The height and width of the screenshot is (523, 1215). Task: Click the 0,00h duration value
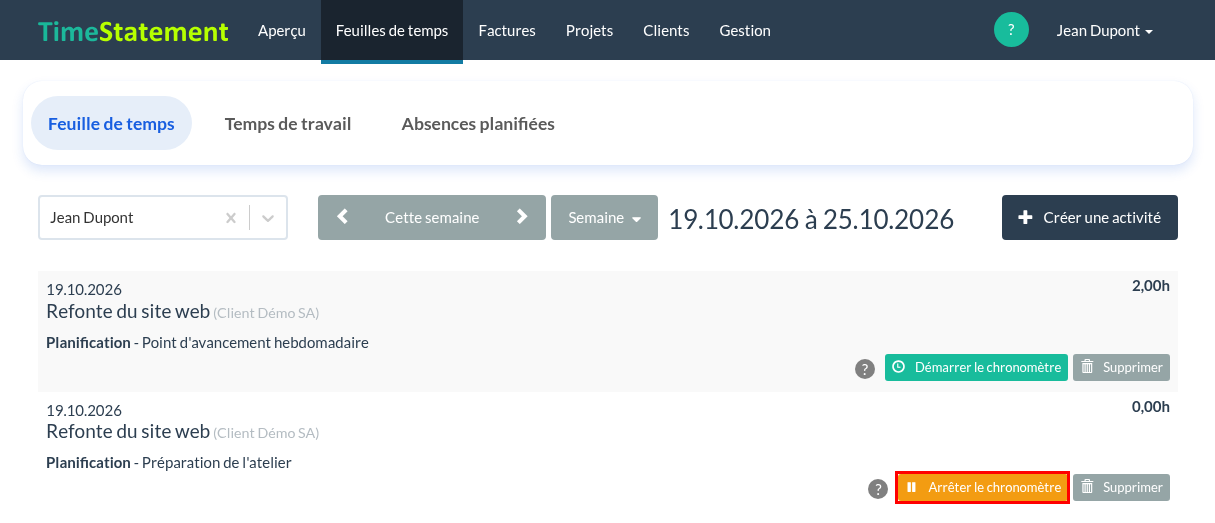click(1150, 406)
